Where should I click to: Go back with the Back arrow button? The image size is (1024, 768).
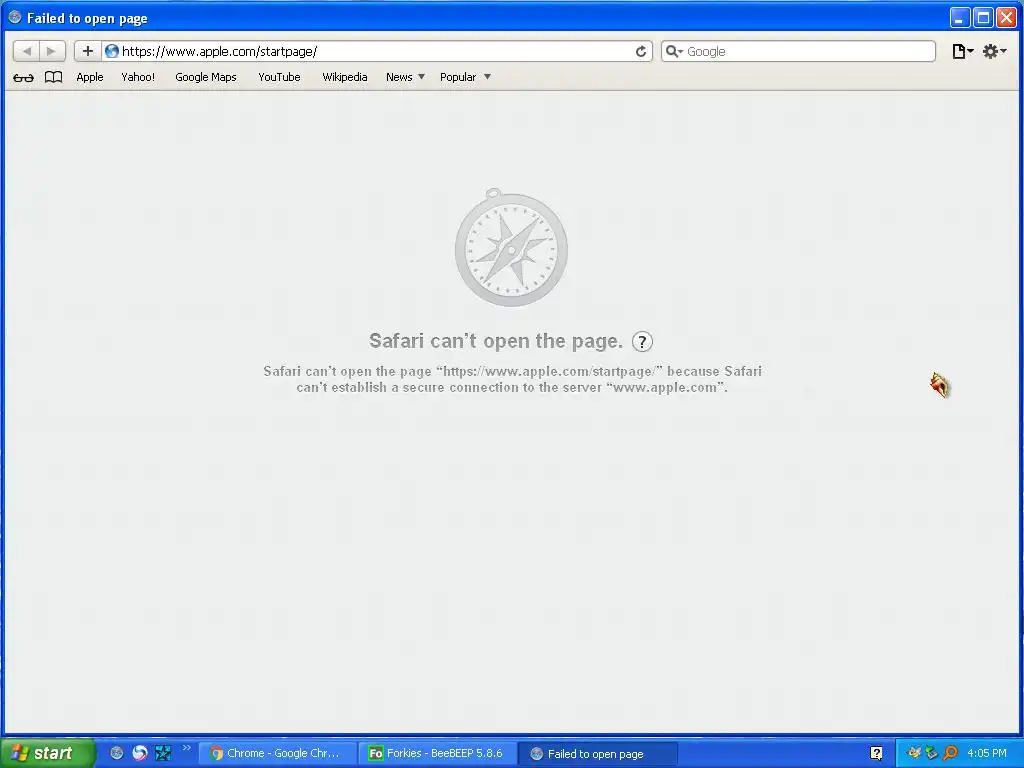tap(26, 51)
